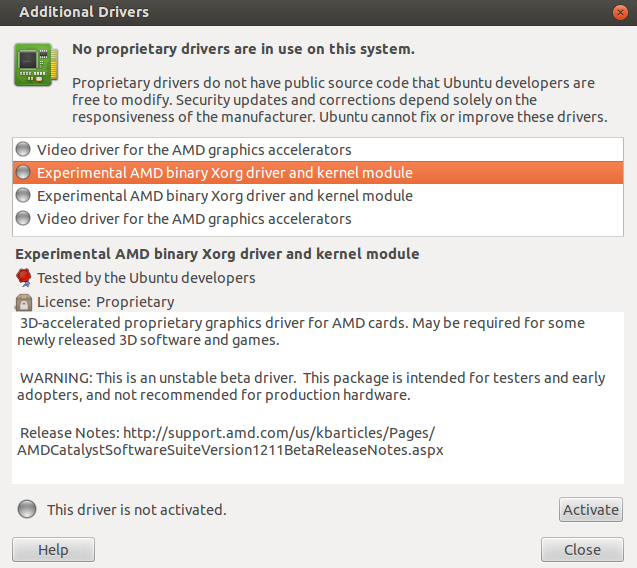This screenshot has height=568, width=637.
Task: Select highlighted Experimental AMD binary radio button
Action: [x=23, y=172]
